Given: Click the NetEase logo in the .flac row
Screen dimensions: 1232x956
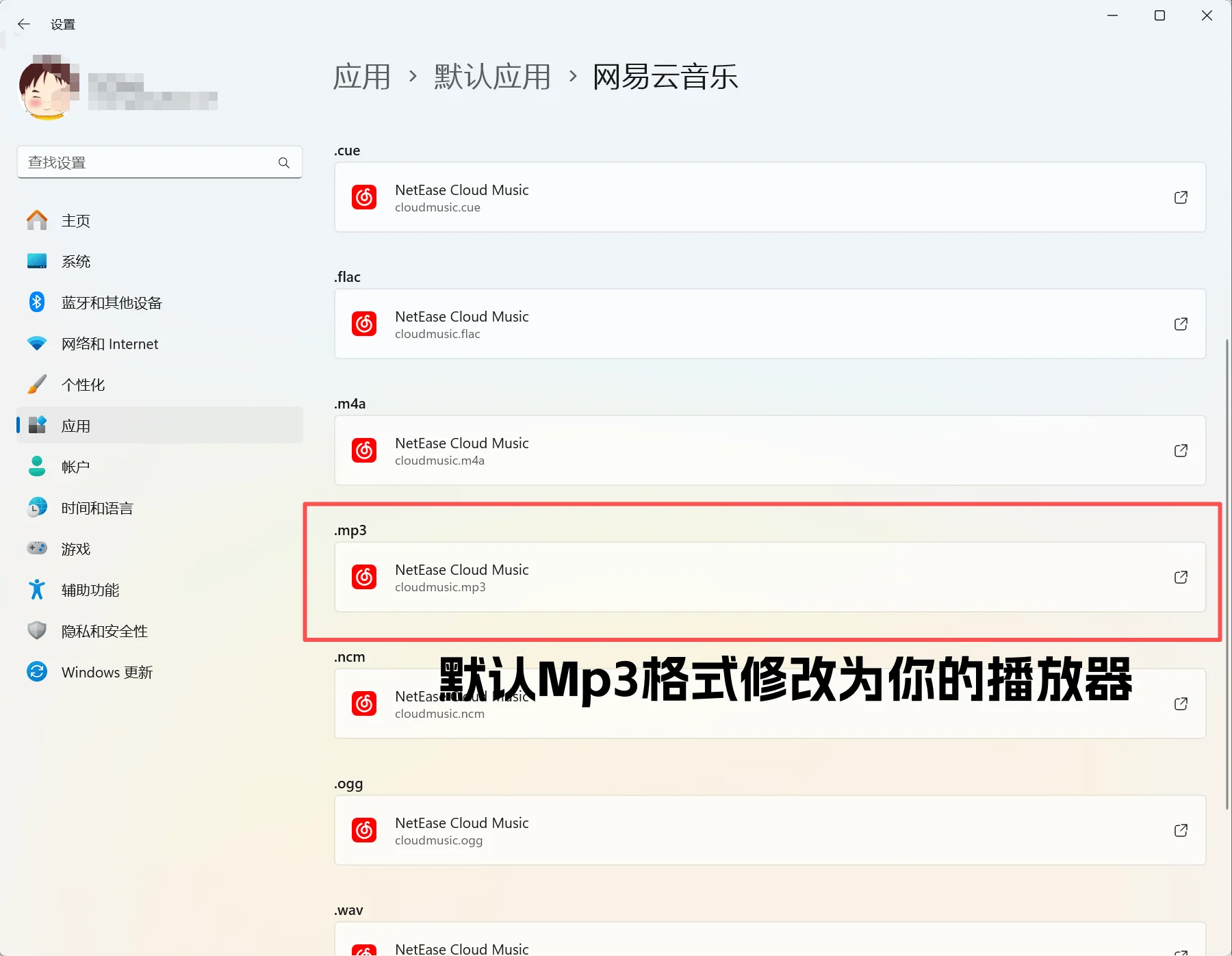Looking at the screenshot, I should tap(364, 324).
